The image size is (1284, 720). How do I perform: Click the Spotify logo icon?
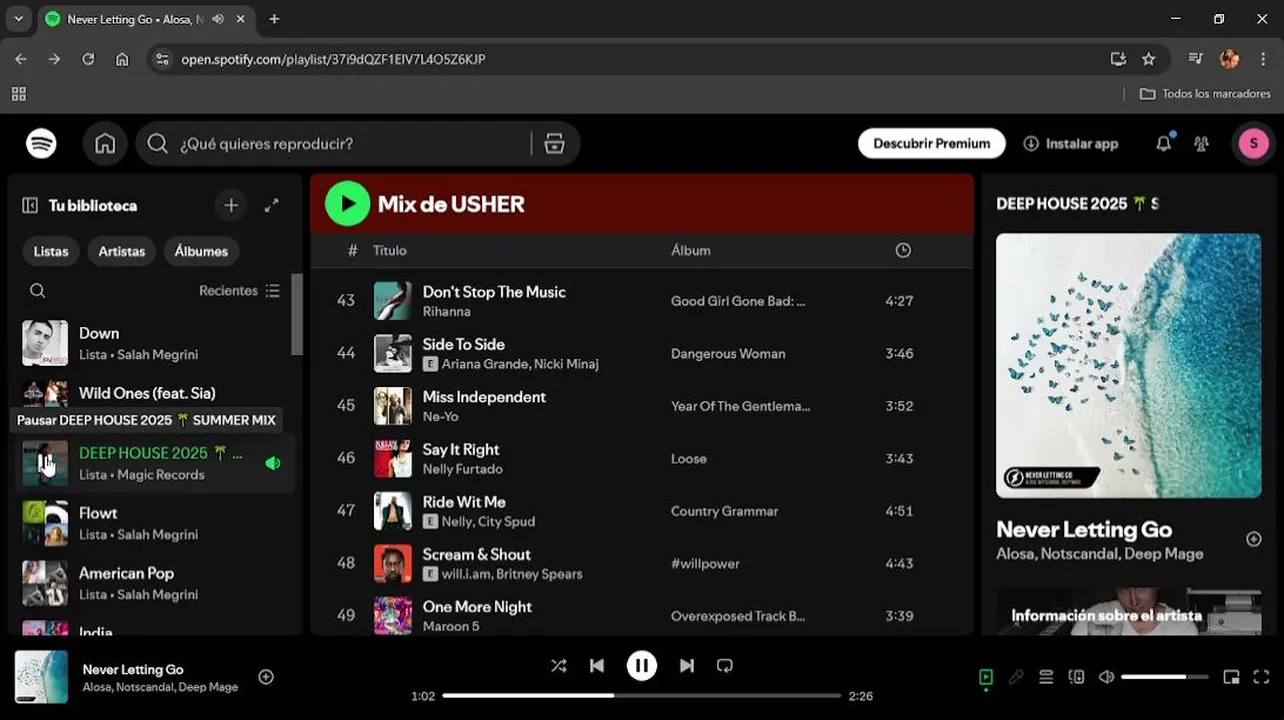[x=41, y=144]
